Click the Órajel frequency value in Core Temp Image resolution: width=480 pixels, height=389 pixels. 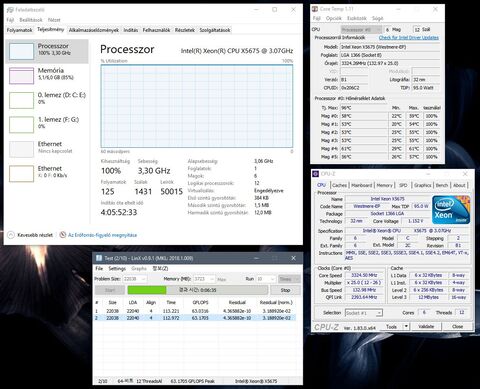[390, 63]
